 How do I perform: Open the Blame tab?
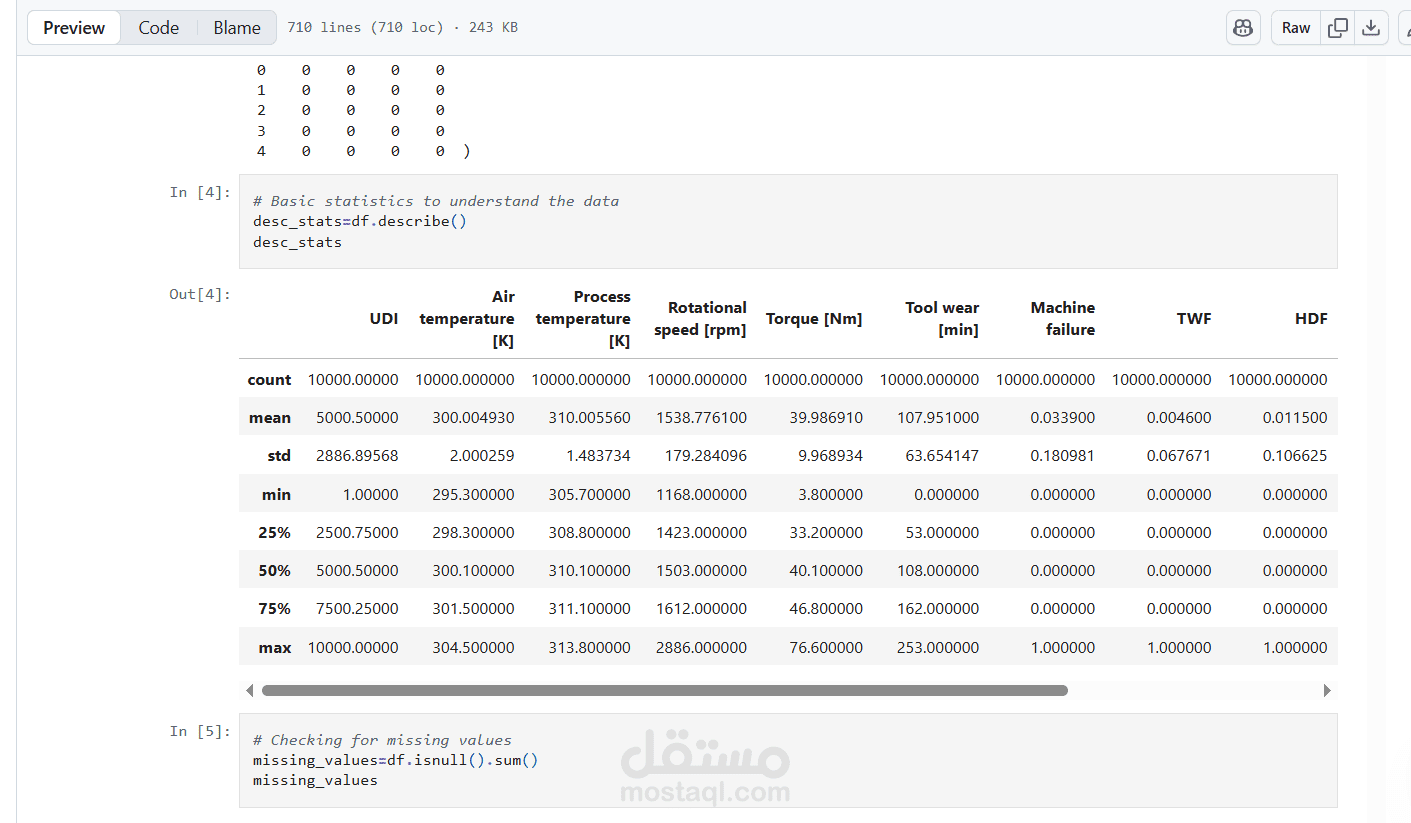tap(237, 28)
